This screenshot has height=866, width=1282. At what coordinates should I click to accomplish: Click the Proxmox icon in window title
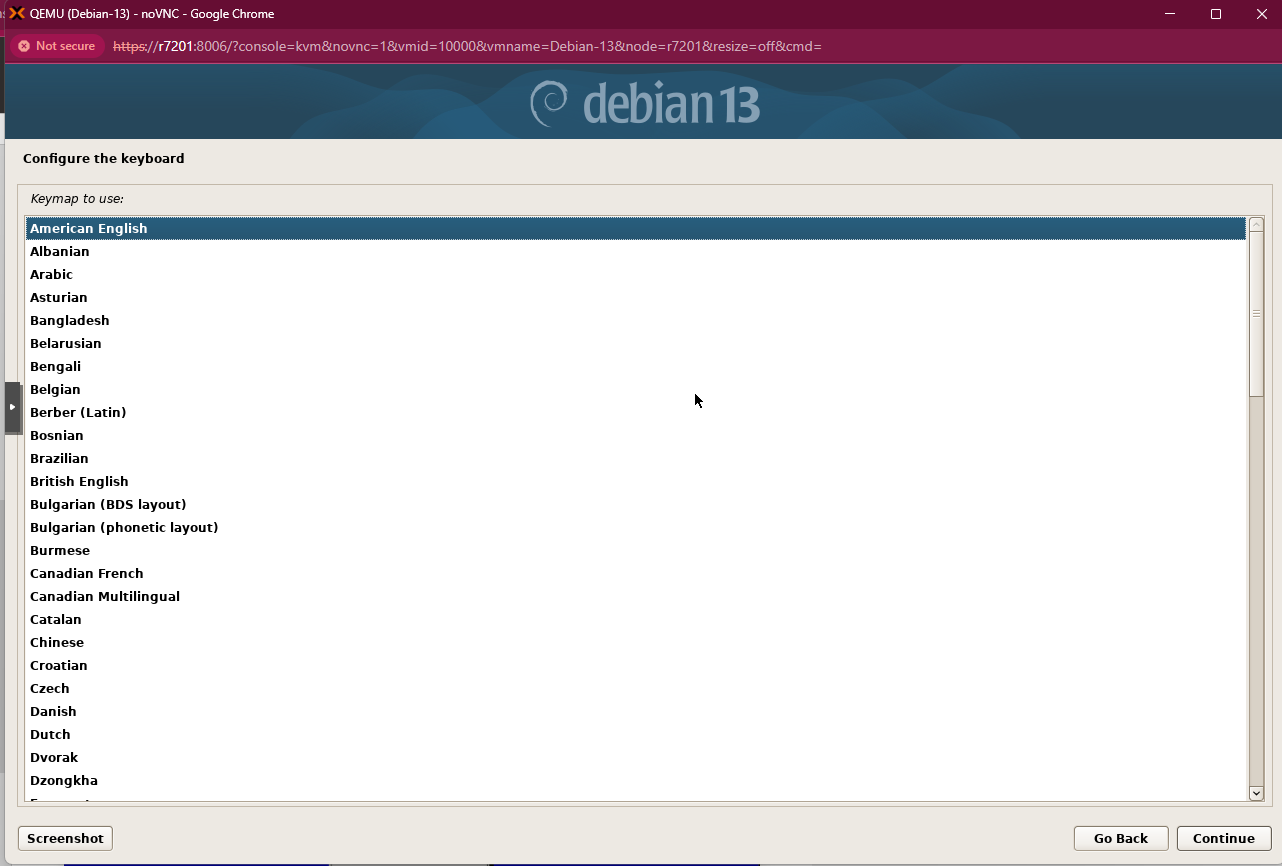[16, 14]
